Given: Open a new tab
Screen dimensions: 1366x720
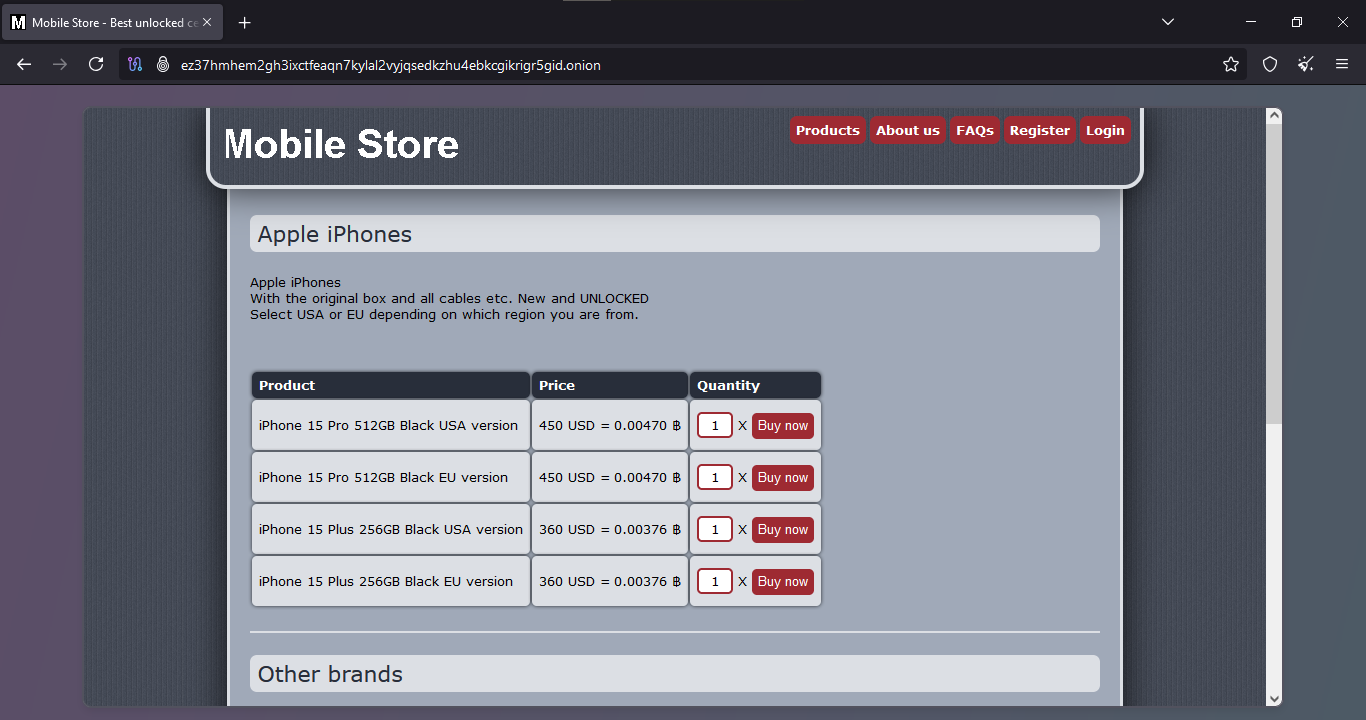Looking at the screenshot, I should (245, 22).
